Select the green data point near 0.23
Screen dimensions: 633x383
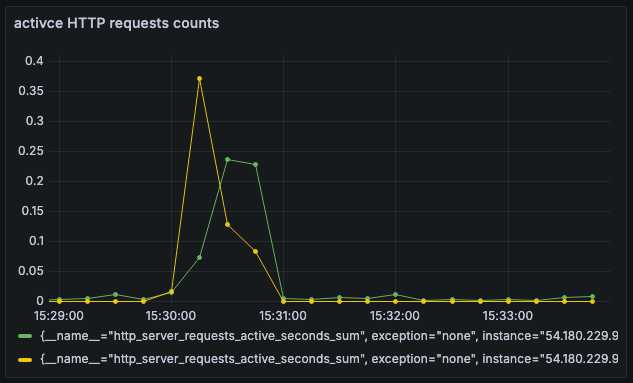pos(256,165)
